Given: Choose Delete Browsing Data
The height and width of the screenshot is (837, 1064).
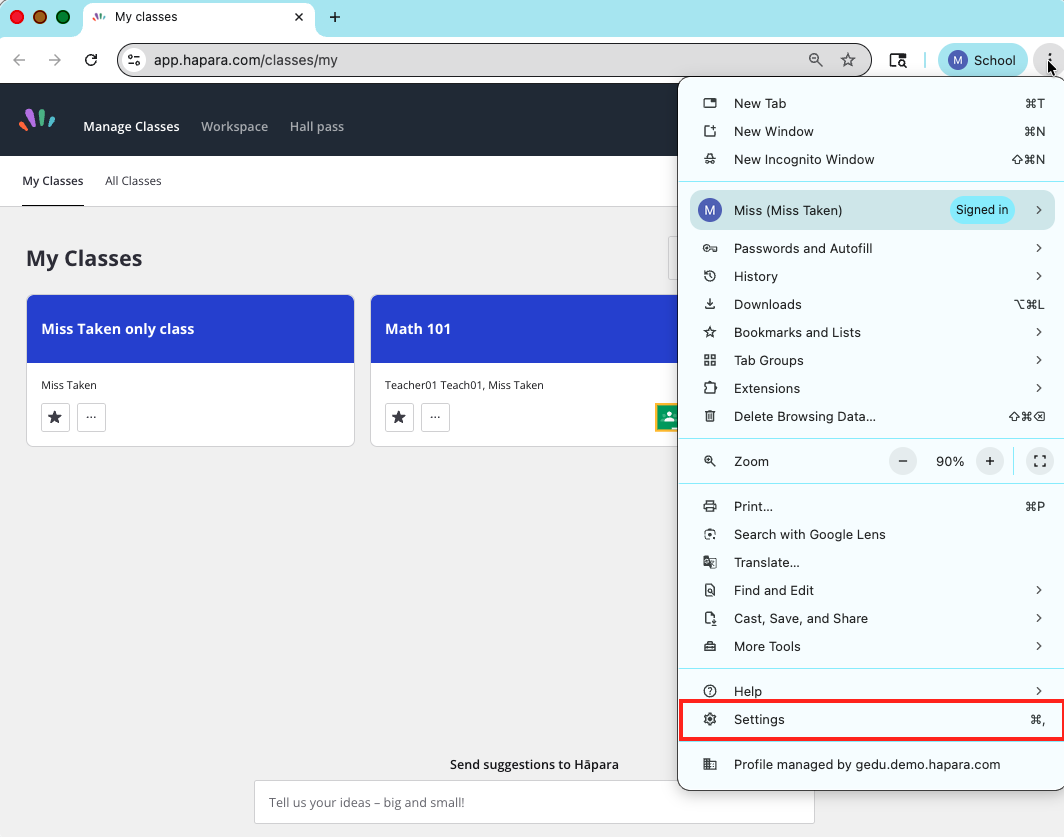Looking at the screenshot, I should pos(871,417).
